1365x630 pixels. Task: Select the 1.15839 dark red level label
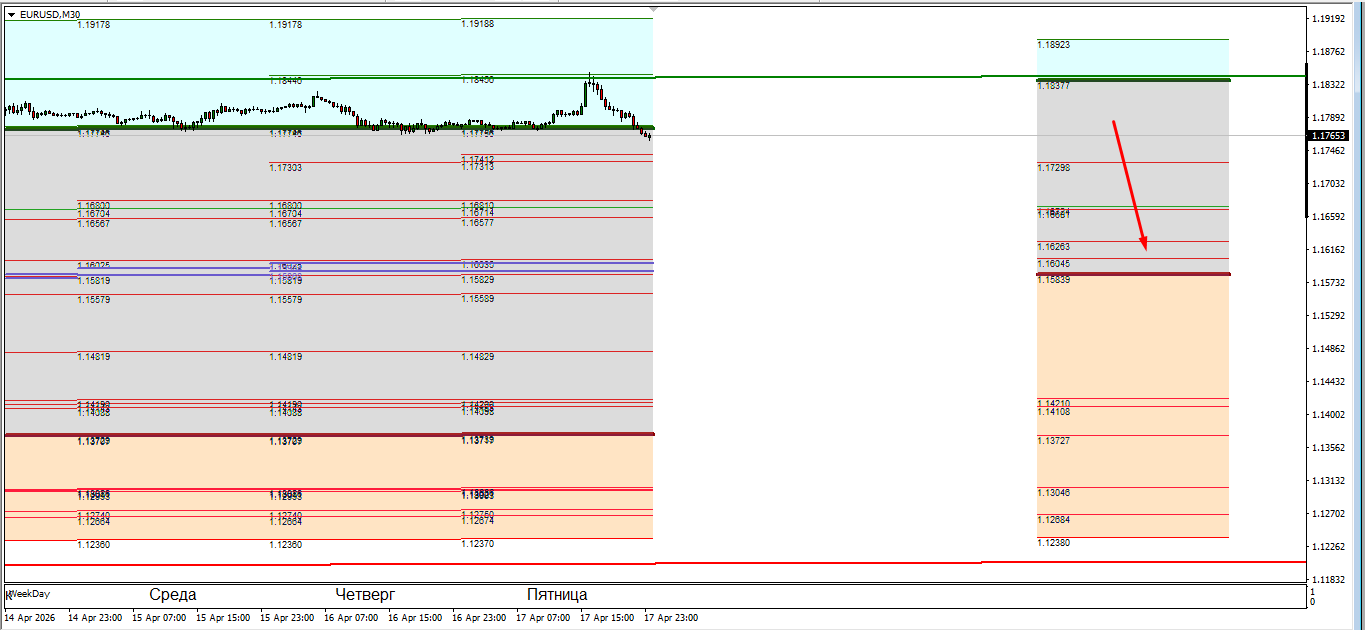pyautogui.click(x=1054, y=280)
